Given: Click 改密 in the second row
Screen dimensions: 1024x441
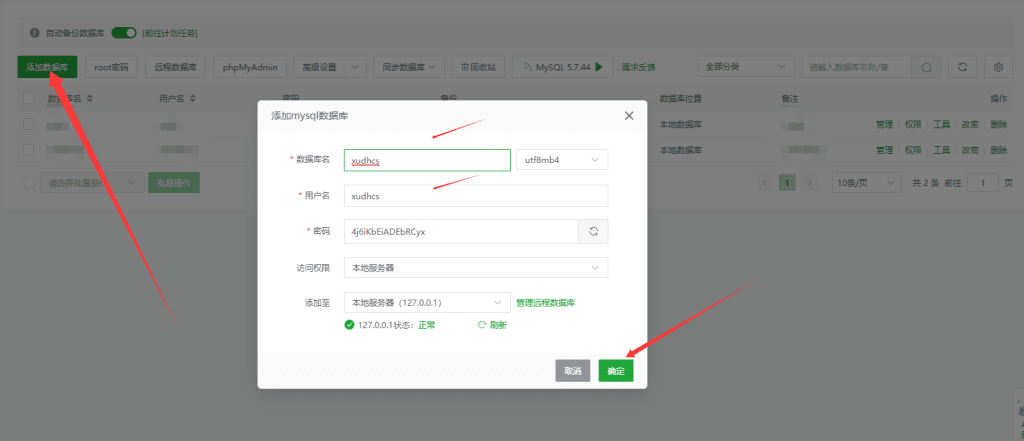Looking at the screenshot, I should 970,150.
